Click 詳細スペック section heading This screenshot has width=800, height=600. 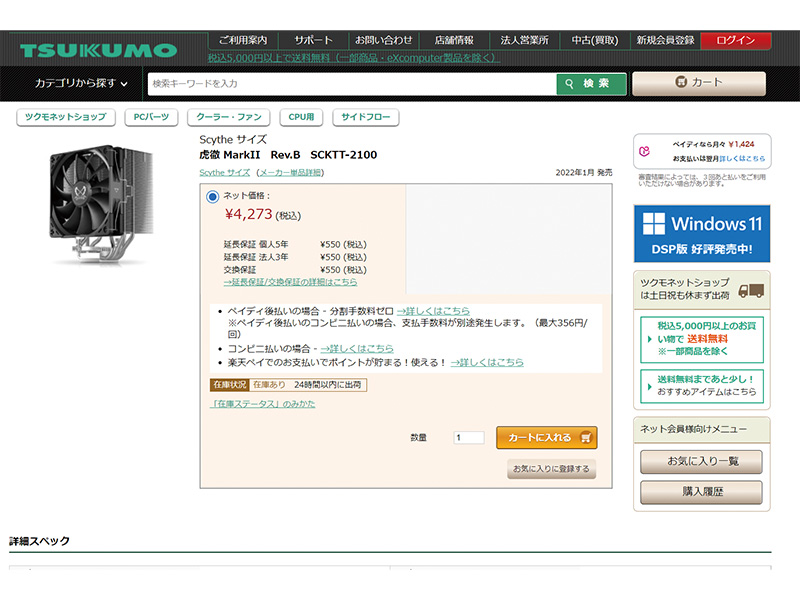coord(39,541)
